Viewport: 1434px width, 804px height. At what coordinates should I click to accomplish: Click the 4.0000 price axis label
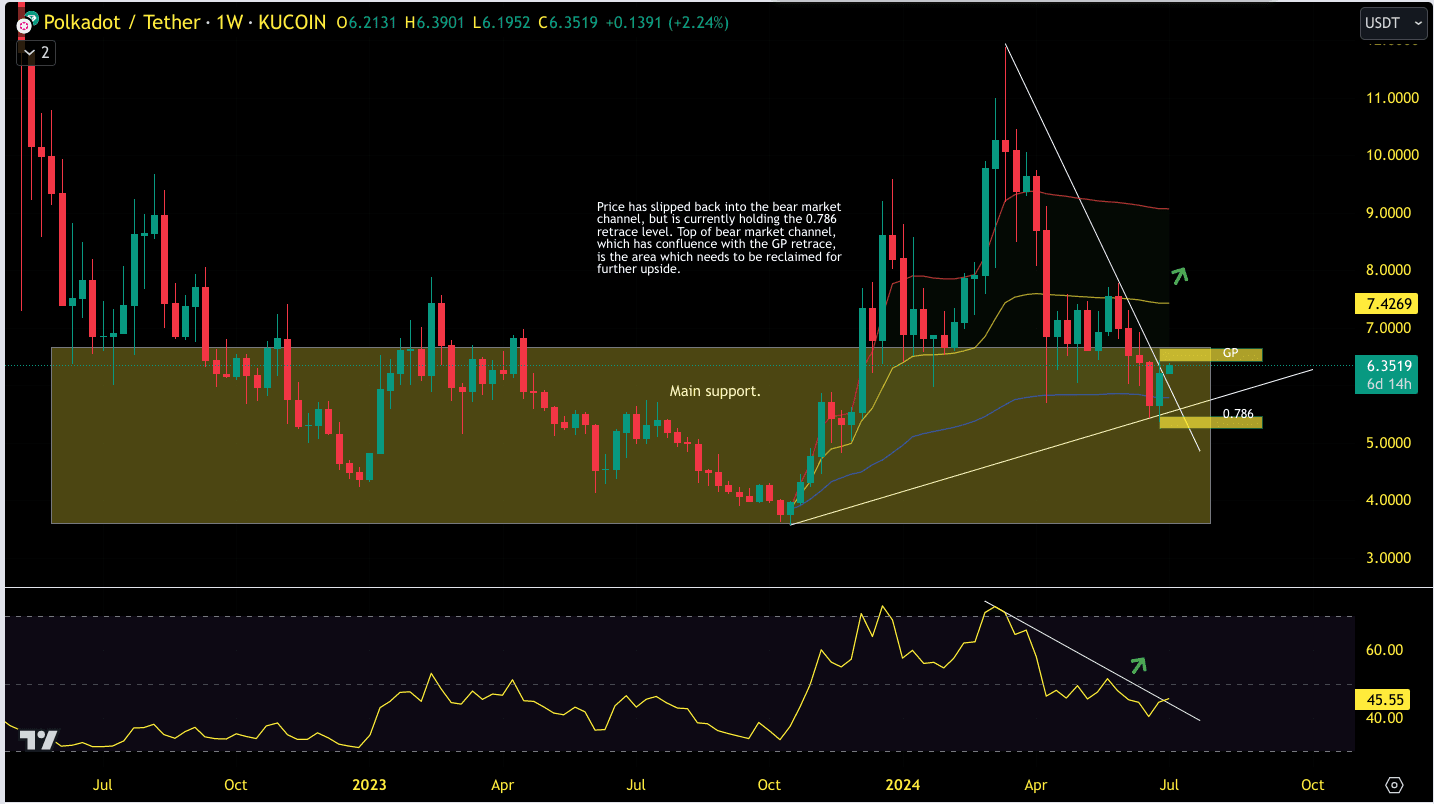click(x=1389, y=500)
